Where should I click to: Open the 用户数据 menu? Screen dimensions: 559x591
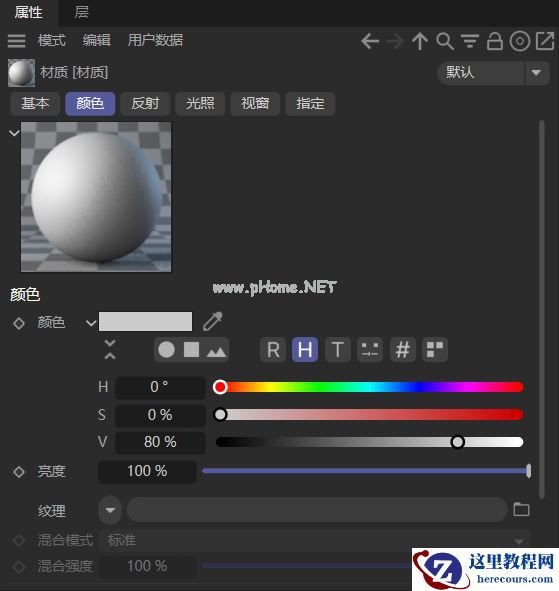pyautogui.click(x=155, y=40)
